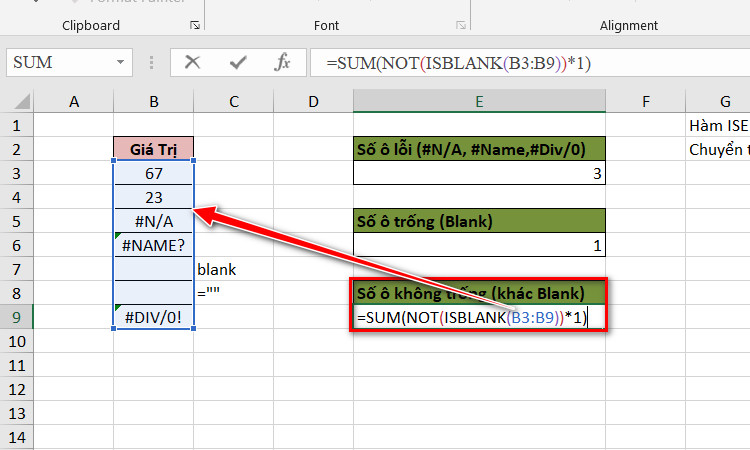This screenshot has height=450, width=750.
Task: Select empty cell B7 beside 'blank'
Action: [154, 269]
